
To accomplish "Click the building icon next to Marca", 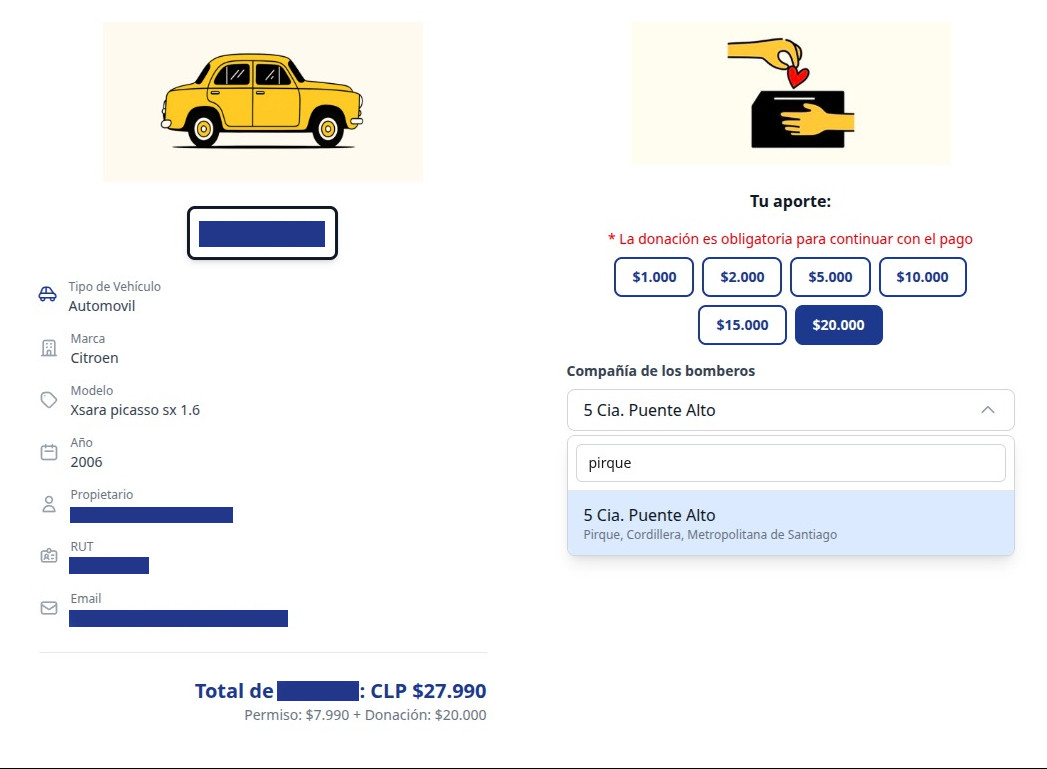I will click(48, 348).
